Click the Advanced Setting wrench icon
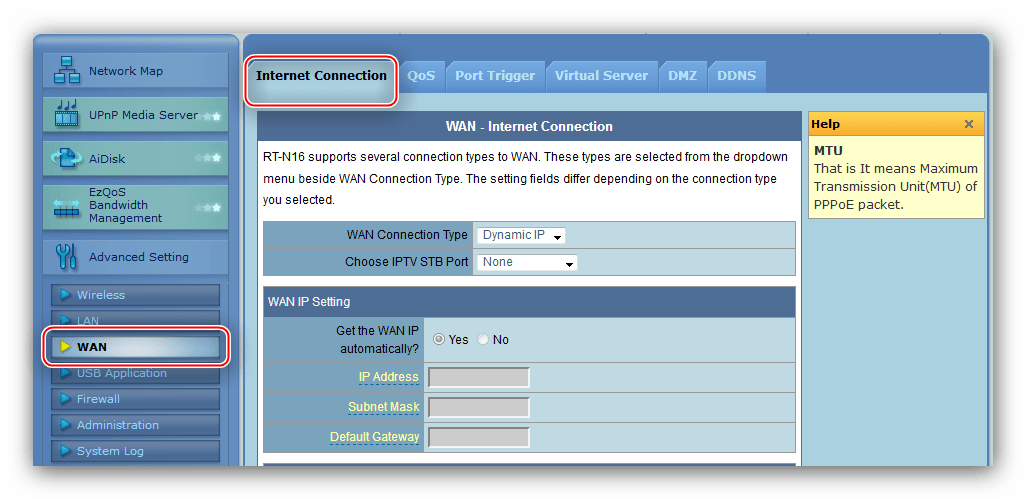This screenshot has width=1026, height=499. [x=66, y=257]
